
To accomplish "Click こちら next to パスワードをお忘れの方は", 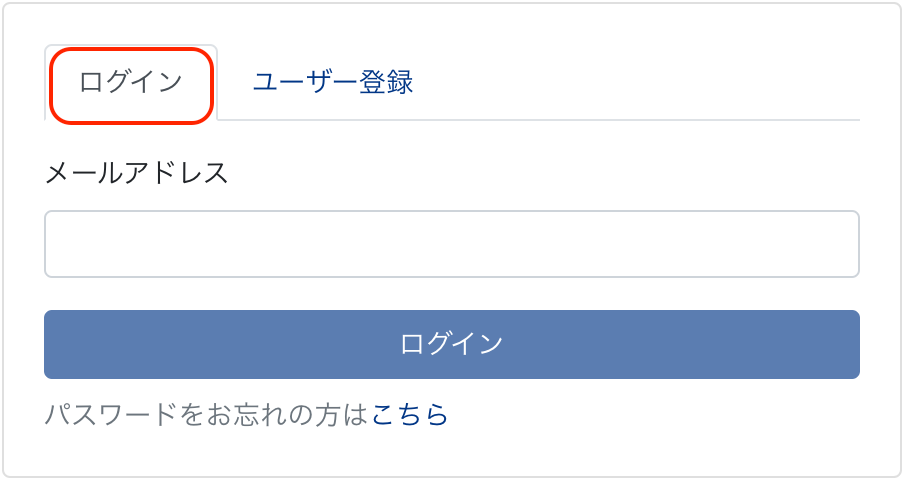I will [x=410, y=414].
